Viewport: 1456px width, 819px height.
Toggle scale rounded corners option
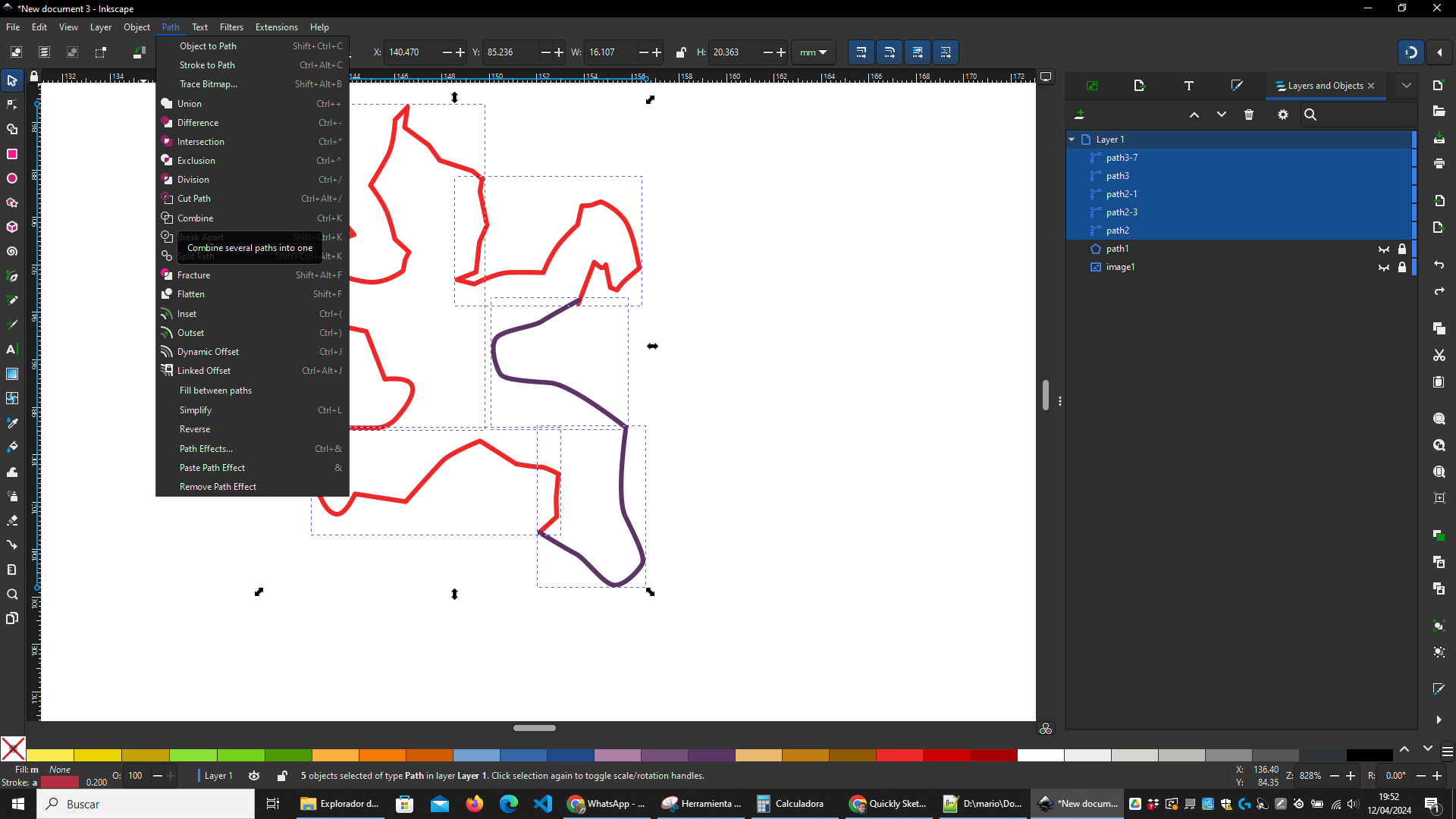click(890, 52)
